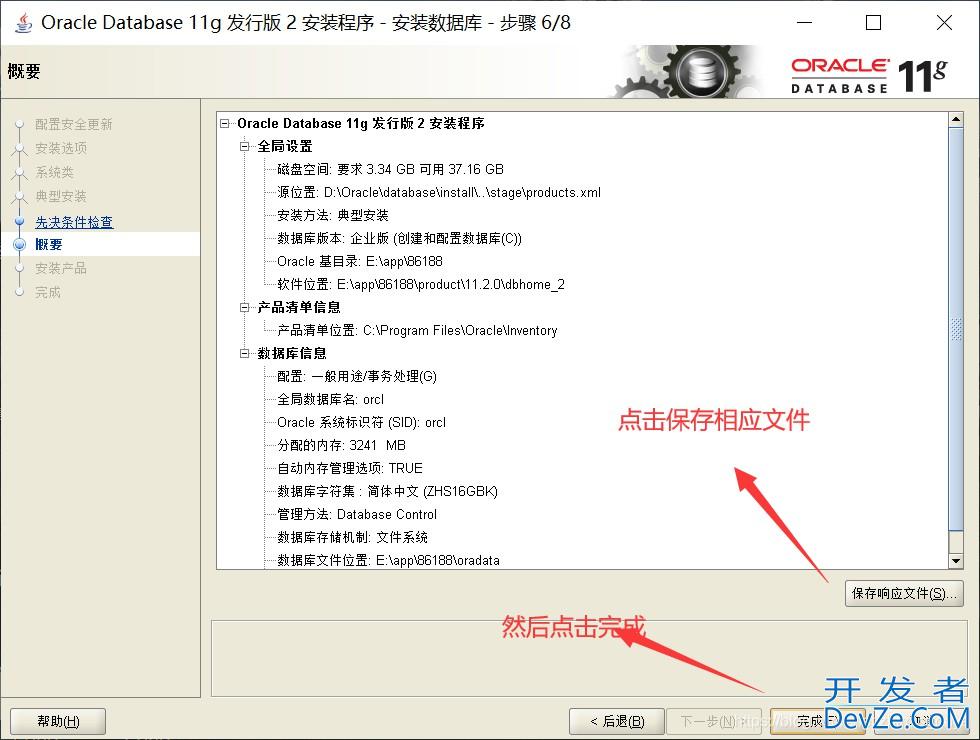Select the Oracle 系统标识符 (SID) row
Screen dimensions: 980x740
[x=361, y=422]
